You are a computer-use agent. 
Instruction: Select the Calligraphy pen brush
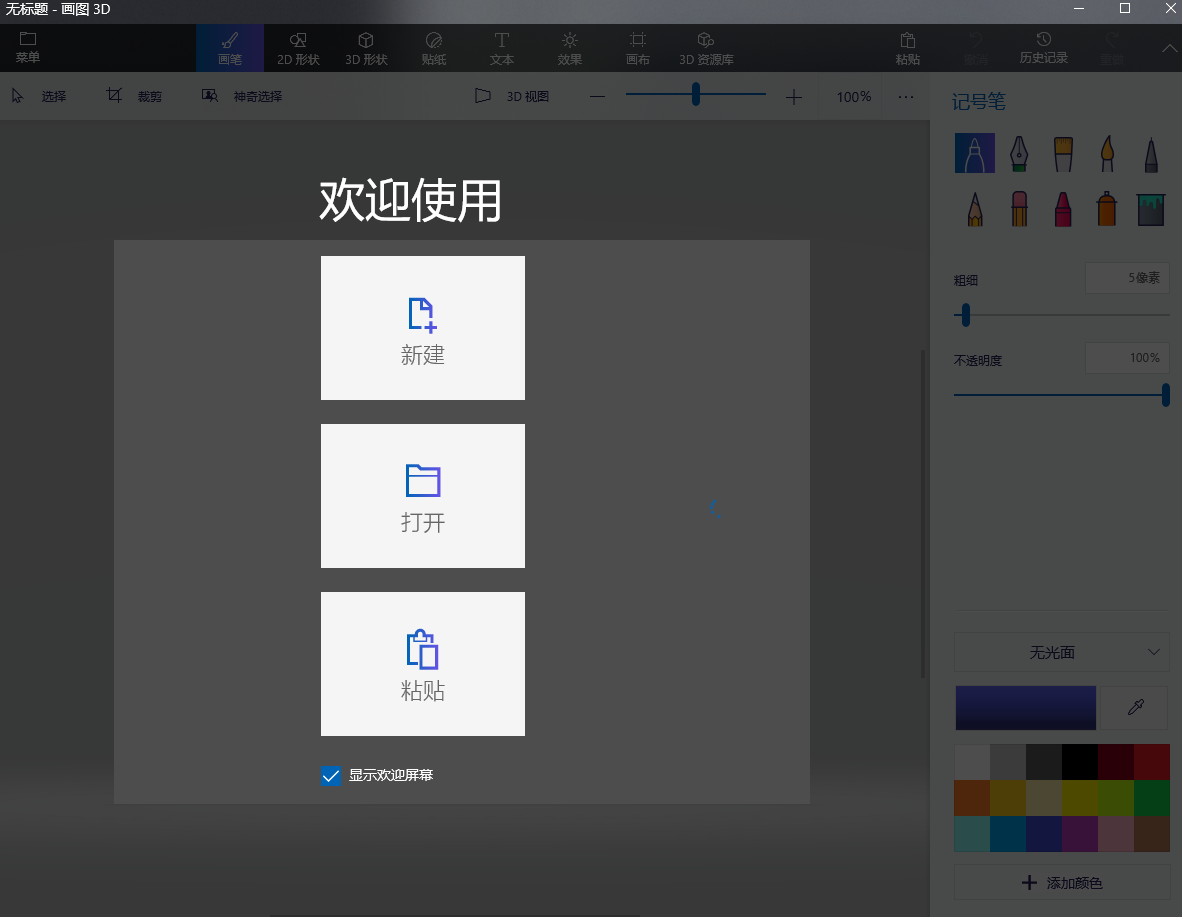click(1019, 153)
